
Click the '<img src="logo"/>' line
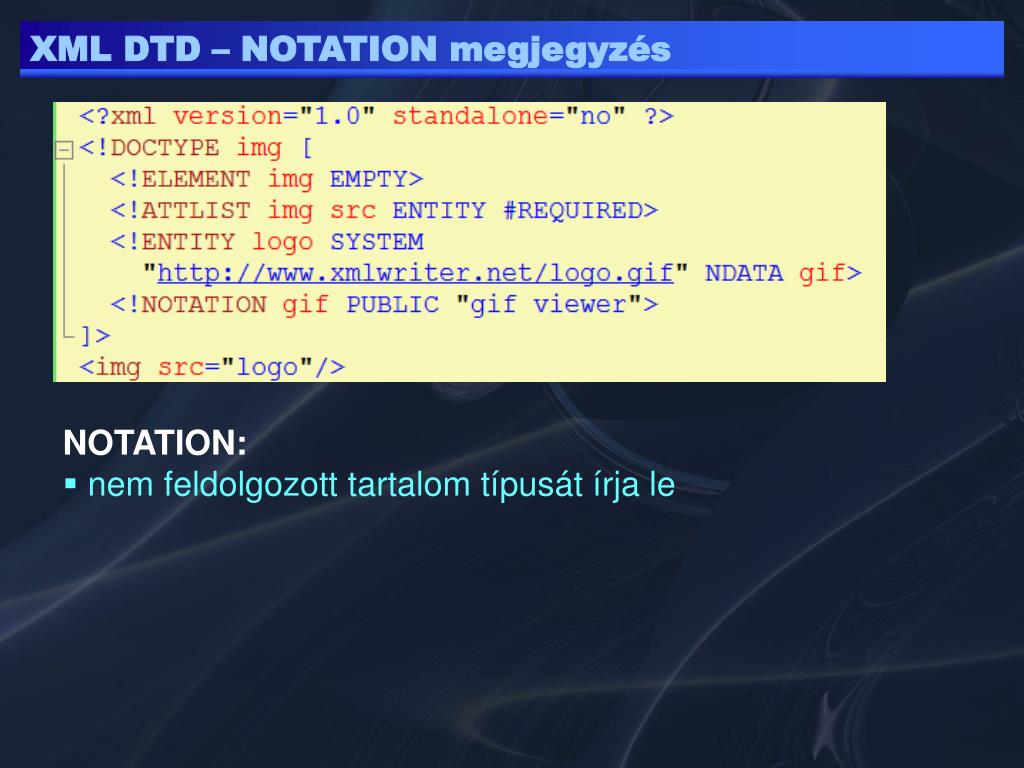click(212, 367)
